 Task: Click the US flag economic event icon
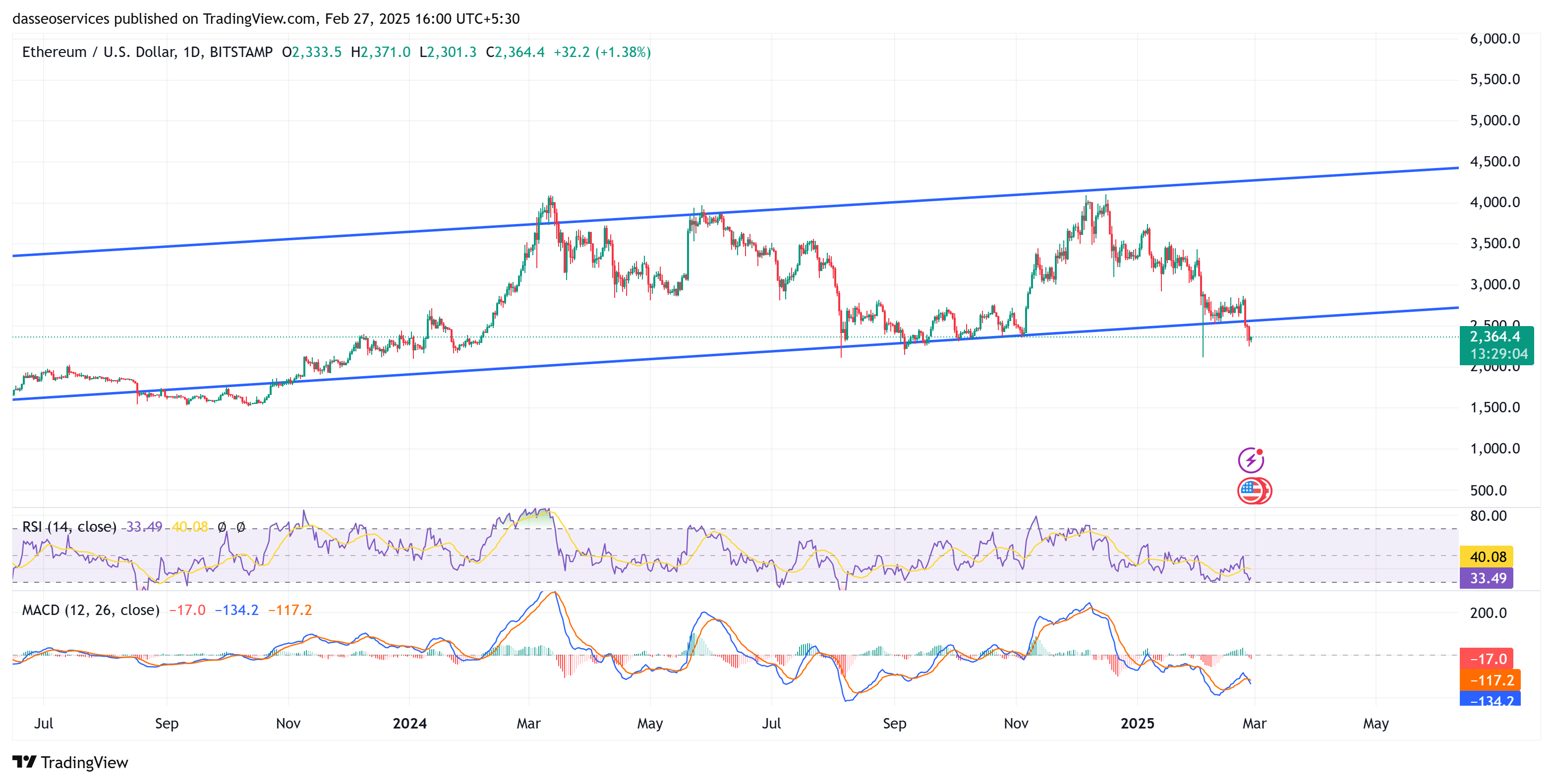[1252, 491]
